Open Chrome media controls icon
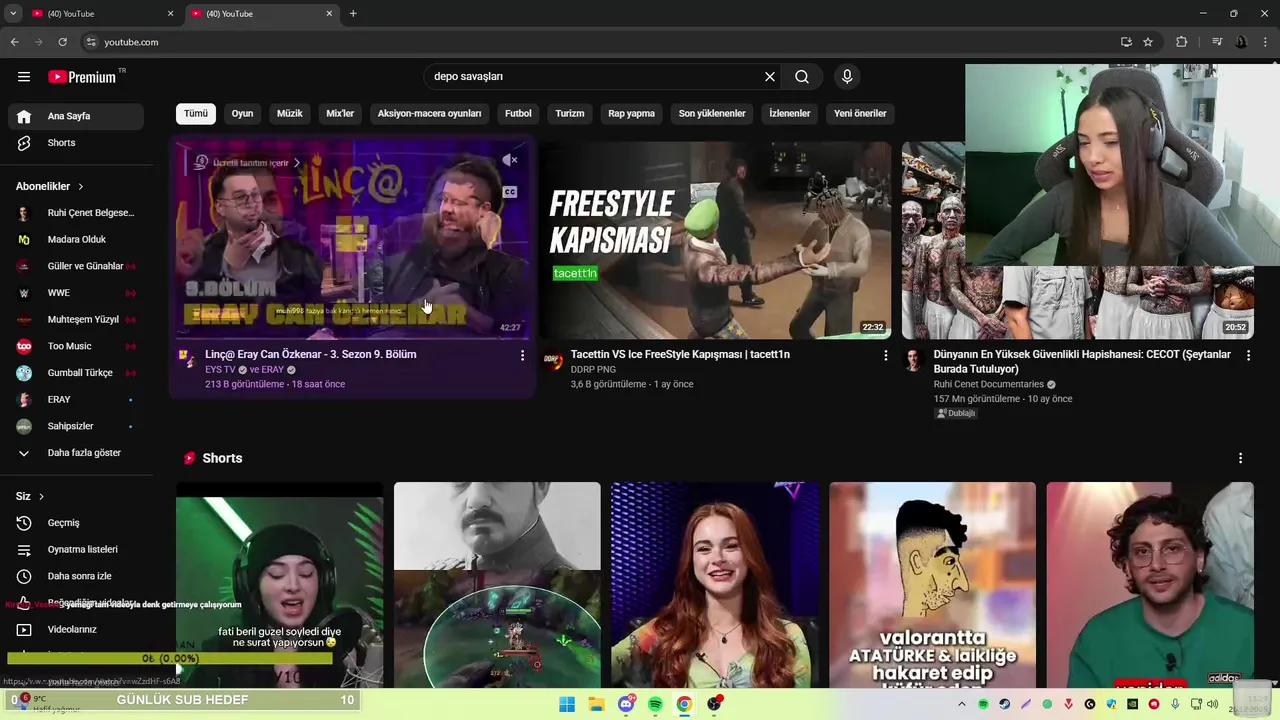 tap(1217, 42)
